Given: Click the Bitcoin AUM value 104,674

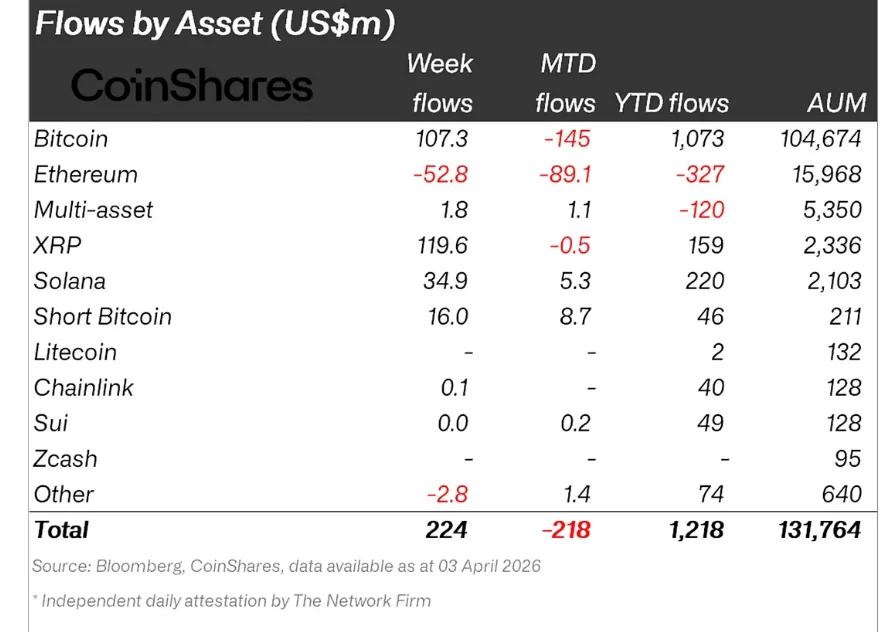Looking at the screenshot, I should click(x=819, y=139).
